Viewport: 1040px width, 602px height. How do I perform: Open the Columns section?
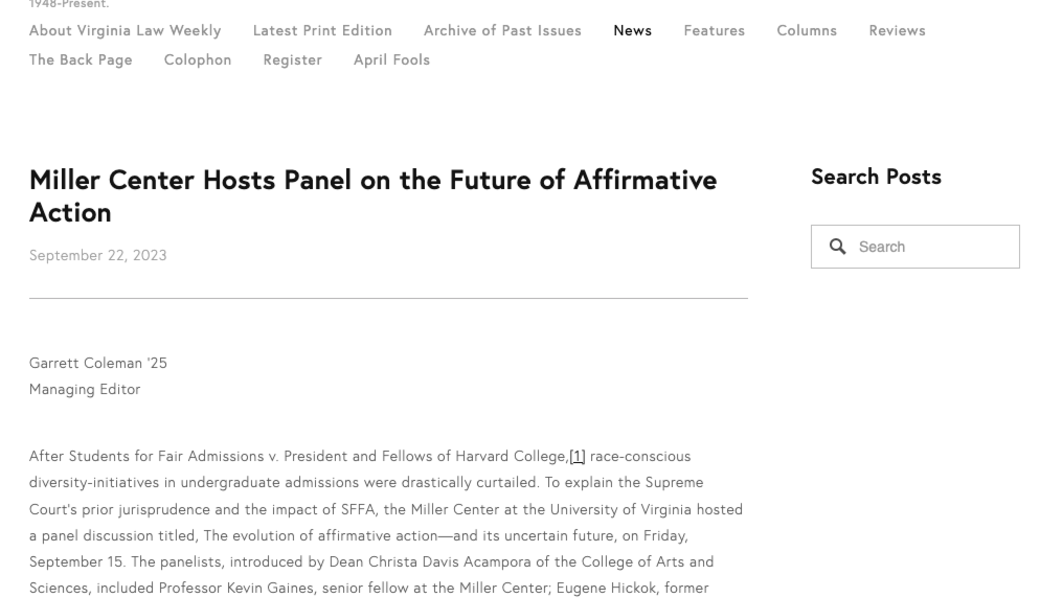pyautogui.click(x=806, y=31)
